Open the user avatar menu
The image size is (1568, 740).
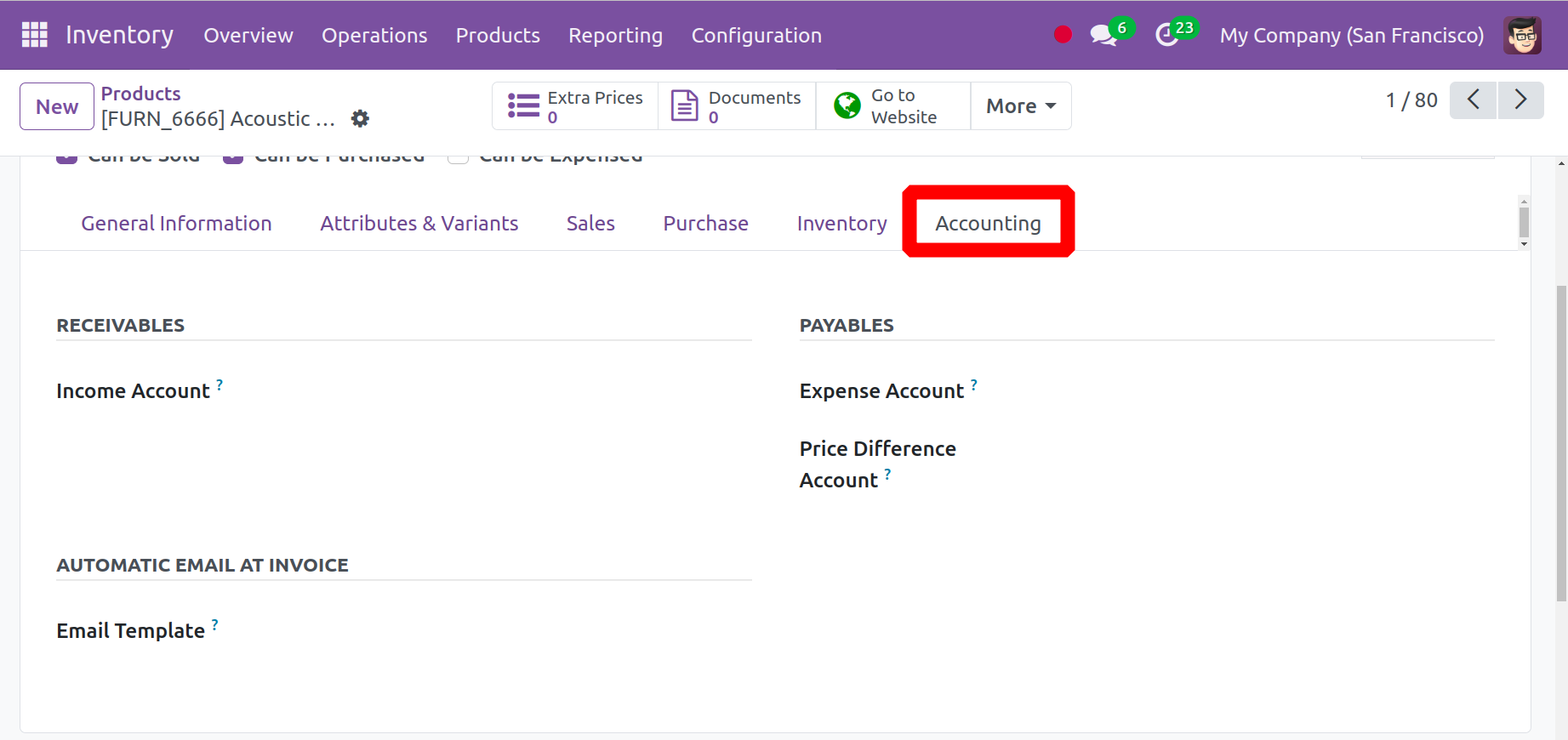click(x=1522, y=35)
